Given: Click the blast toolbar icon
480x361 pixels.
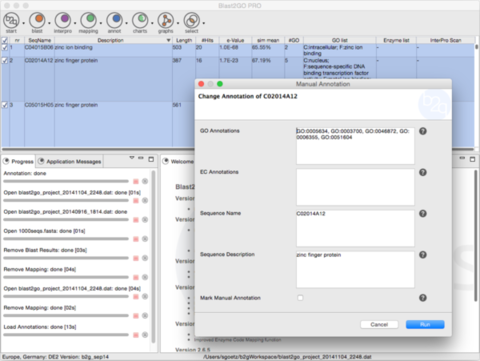Looking at the screenshot, I should [37, 21].
